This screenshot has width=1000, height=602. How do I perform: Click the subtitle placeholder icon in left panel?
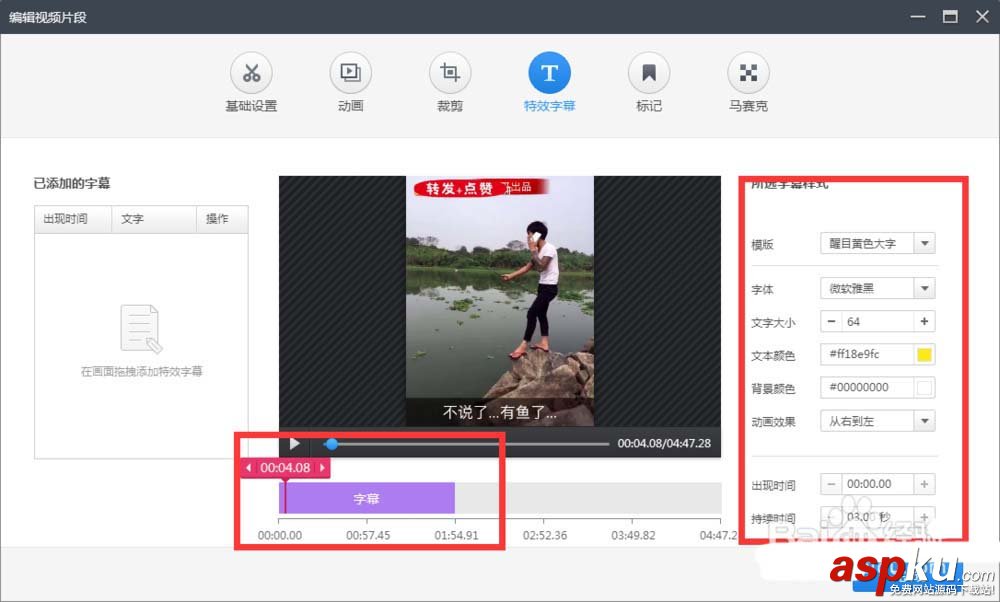pos(140,330)
